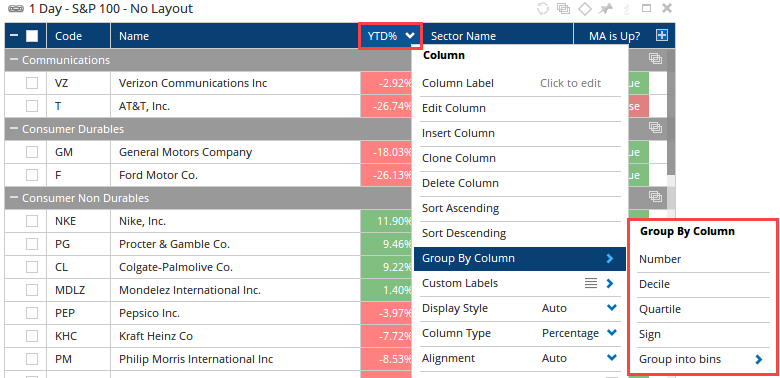Click the copy icon on Consumer Durables row
The width and height of the screenshot is (780, 378).
point(656,128)
